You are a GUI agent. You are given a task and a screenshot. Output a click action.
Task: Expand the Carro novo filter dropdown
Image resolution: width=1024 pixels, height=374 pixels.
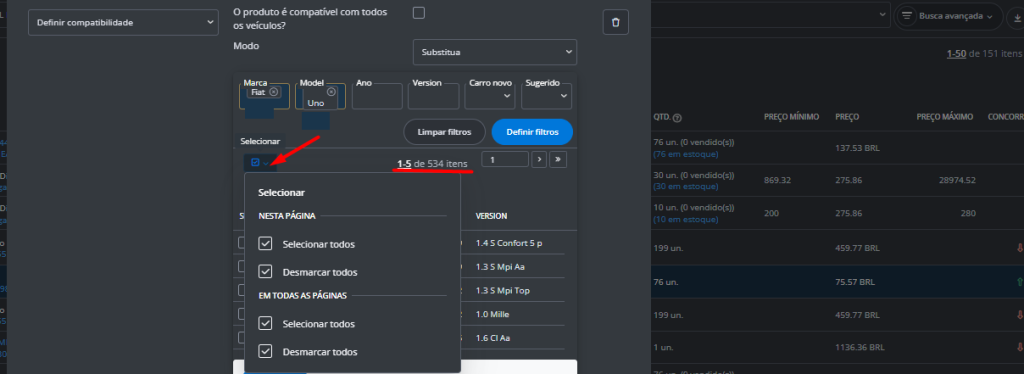pyautogui.click(x=490, y=96)
